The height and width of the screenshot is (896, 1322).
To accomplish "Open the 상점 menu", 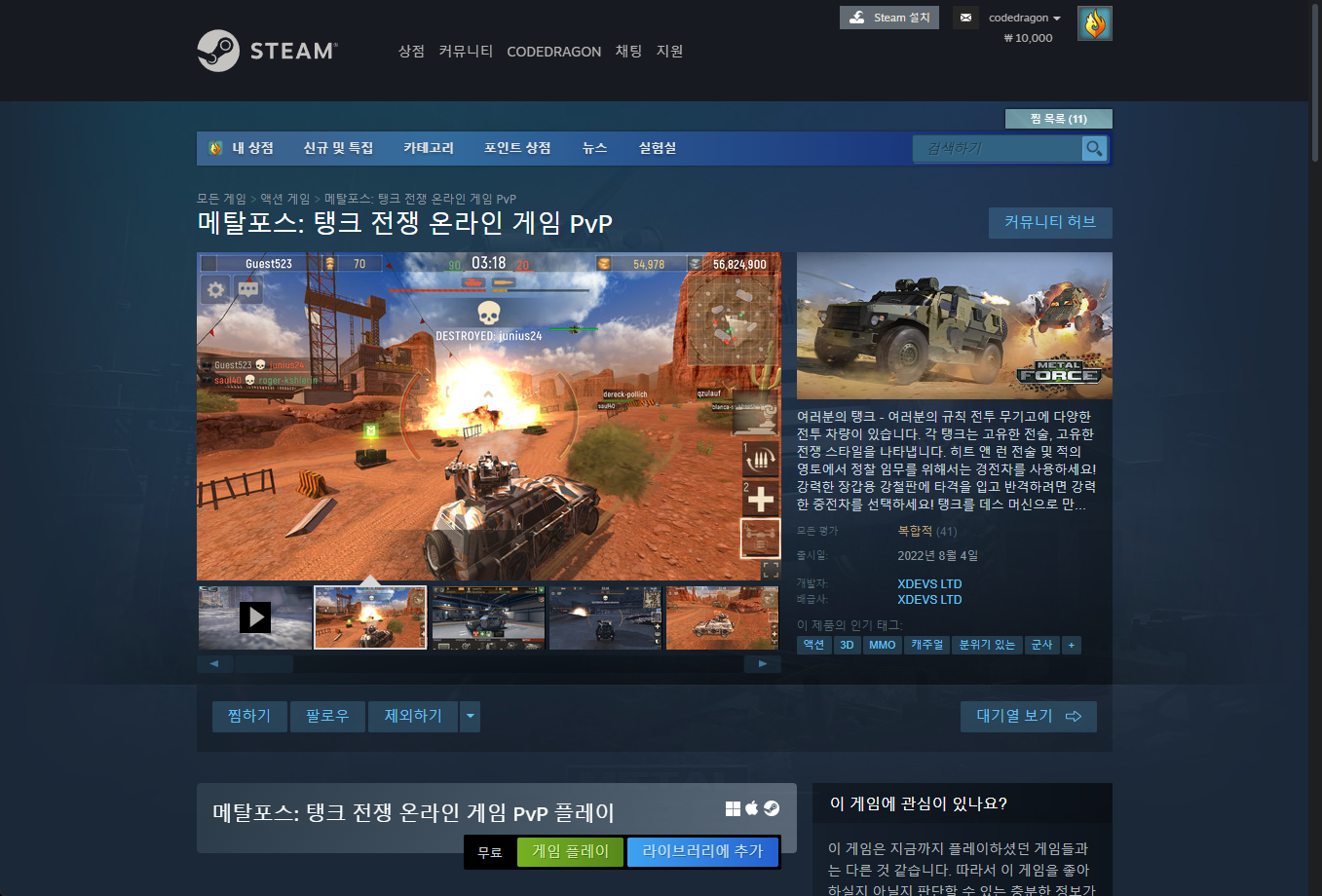I will tap(411, 51).
